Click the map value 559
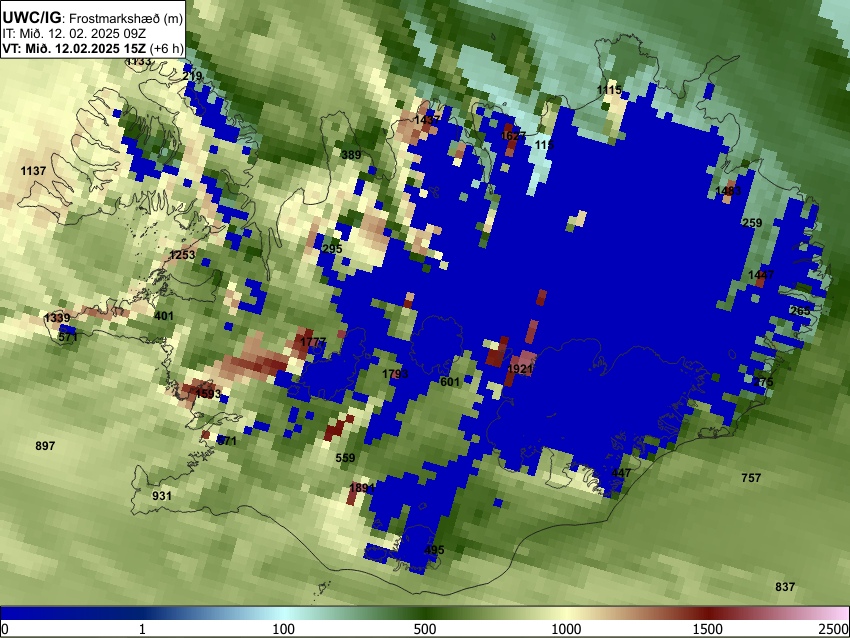This screenshot has height=638, width=850. (345, 458)
